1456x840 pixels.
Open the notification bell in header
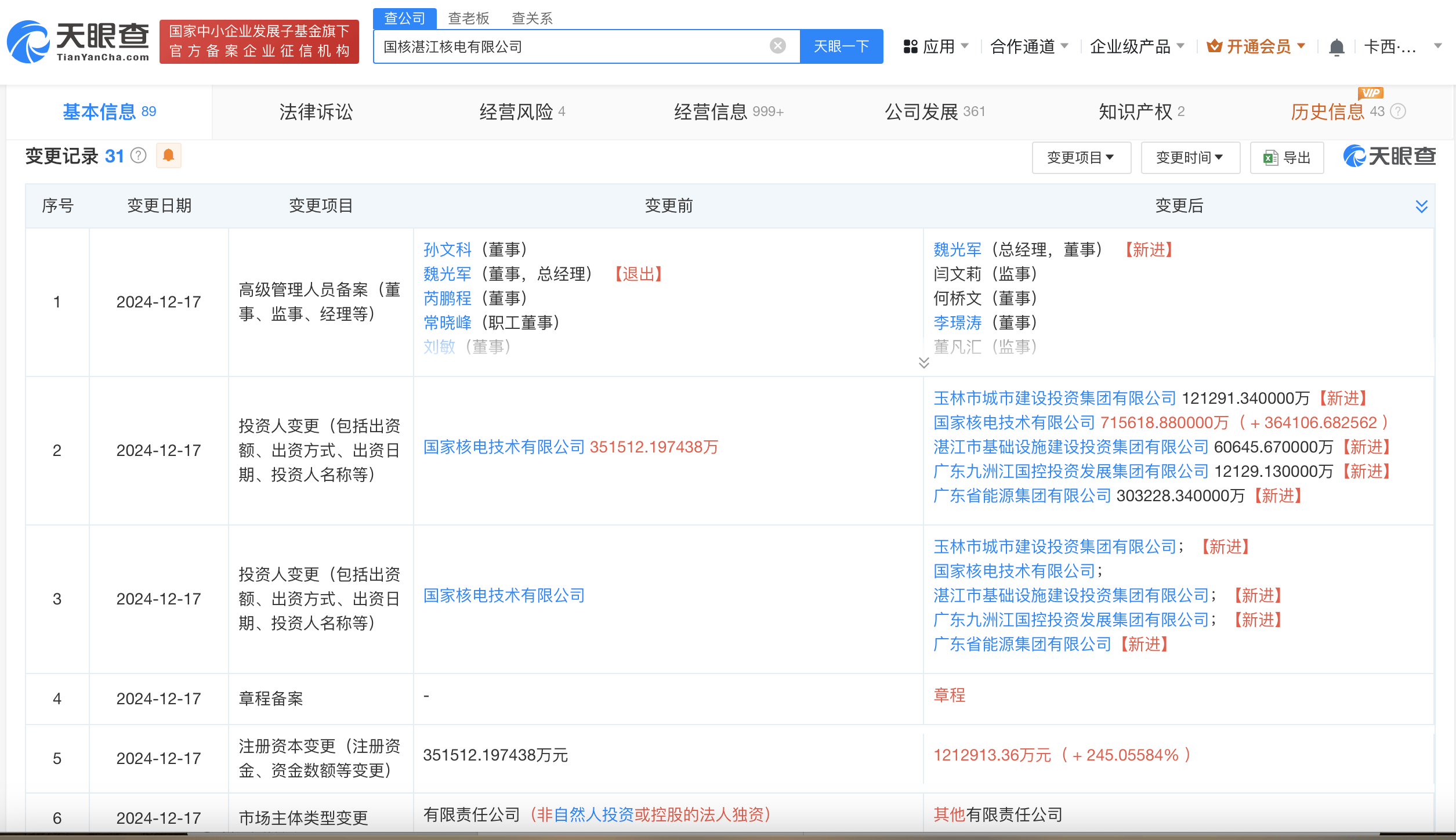coord(1336,47)
